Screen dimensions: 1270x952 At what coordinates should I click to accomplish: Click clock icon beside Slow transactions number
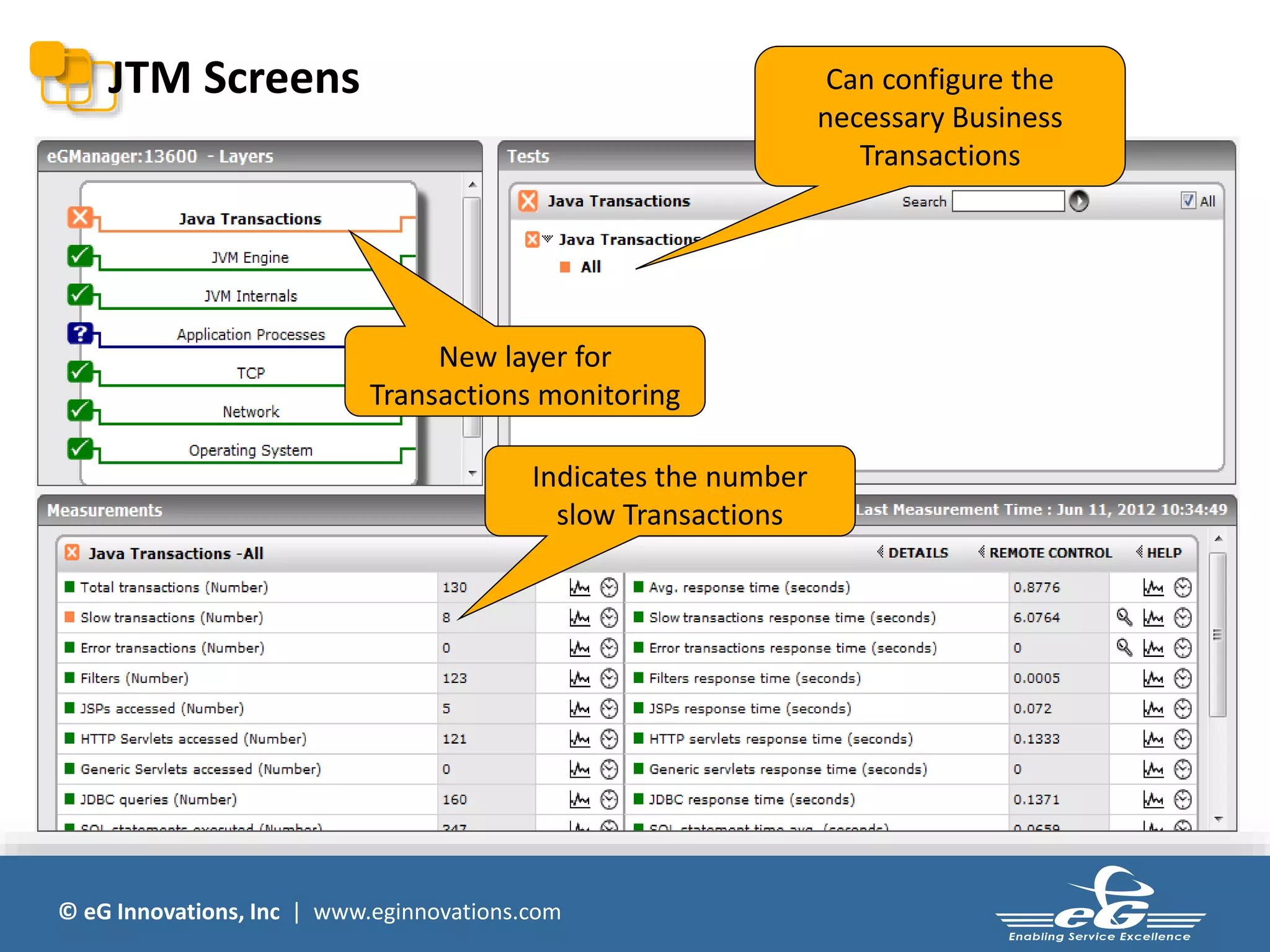[609, 617]
